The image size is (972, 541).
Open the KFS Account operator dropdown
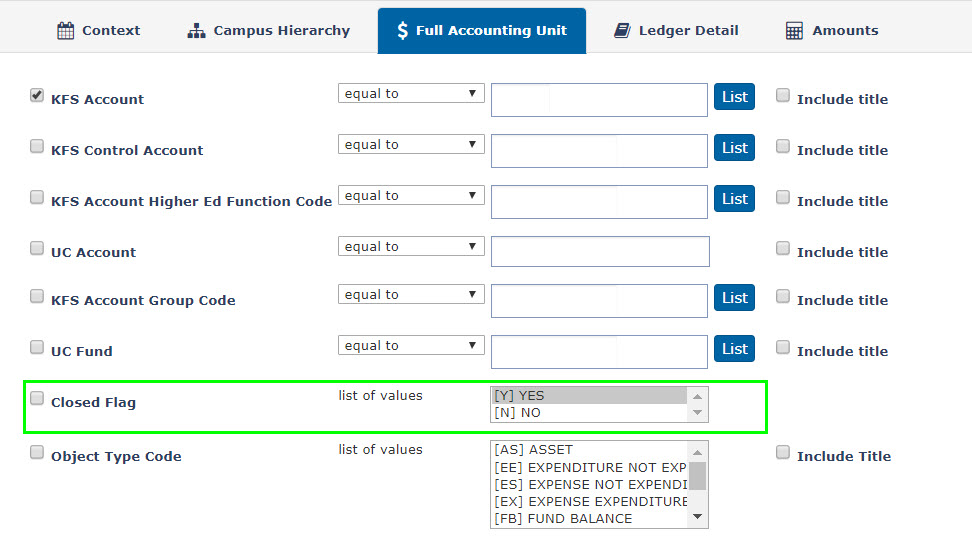click(x=411, y=94)
